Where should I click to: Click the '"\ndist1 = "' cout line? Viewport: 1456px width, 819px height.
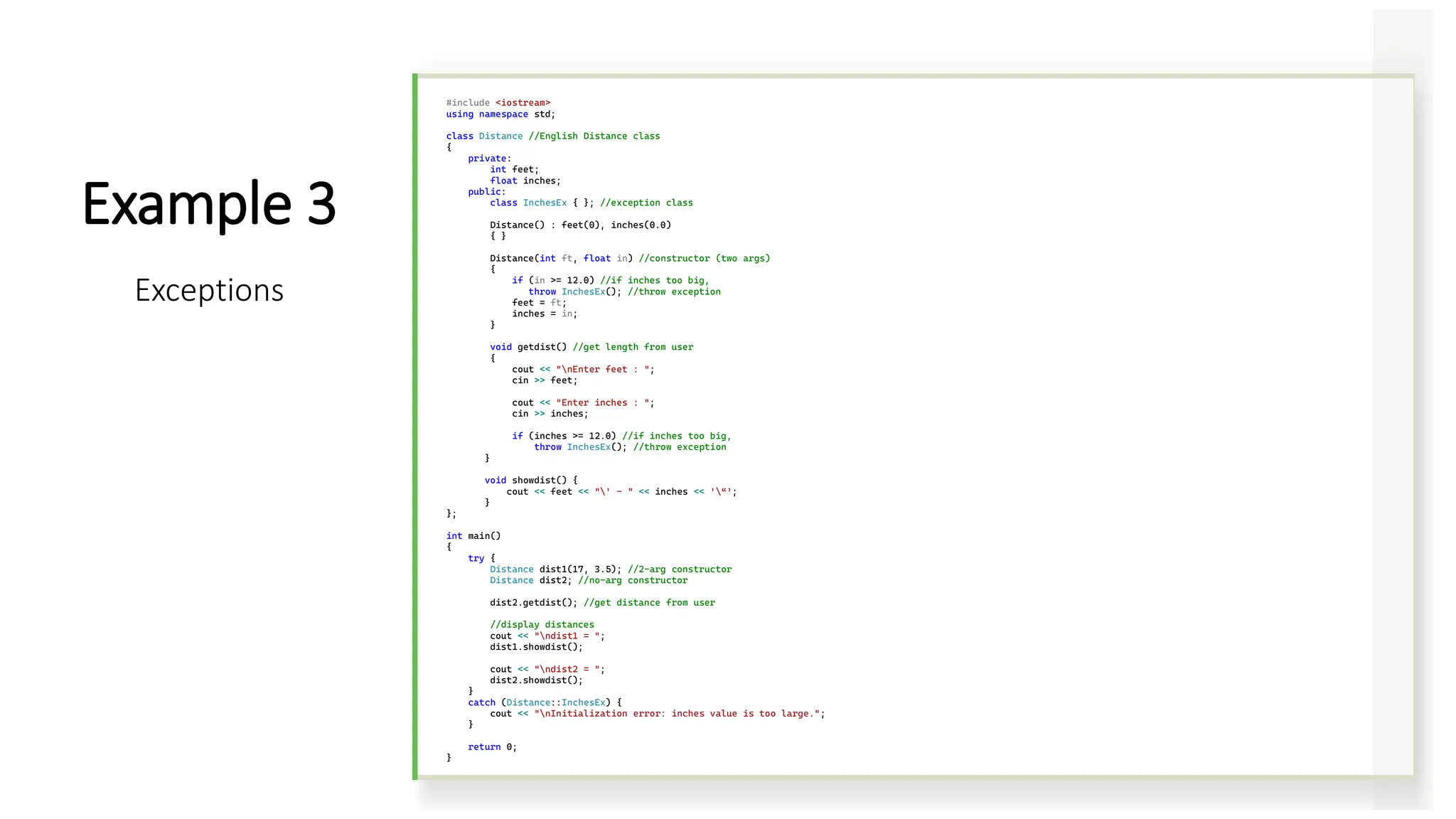click(x=547, y=636)
